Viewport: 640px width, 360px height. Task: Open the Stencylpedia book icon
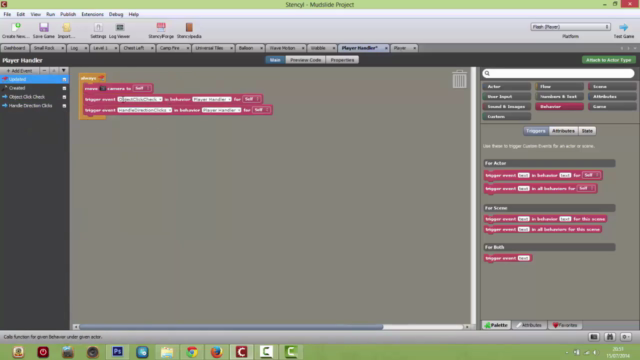point(189,28)
